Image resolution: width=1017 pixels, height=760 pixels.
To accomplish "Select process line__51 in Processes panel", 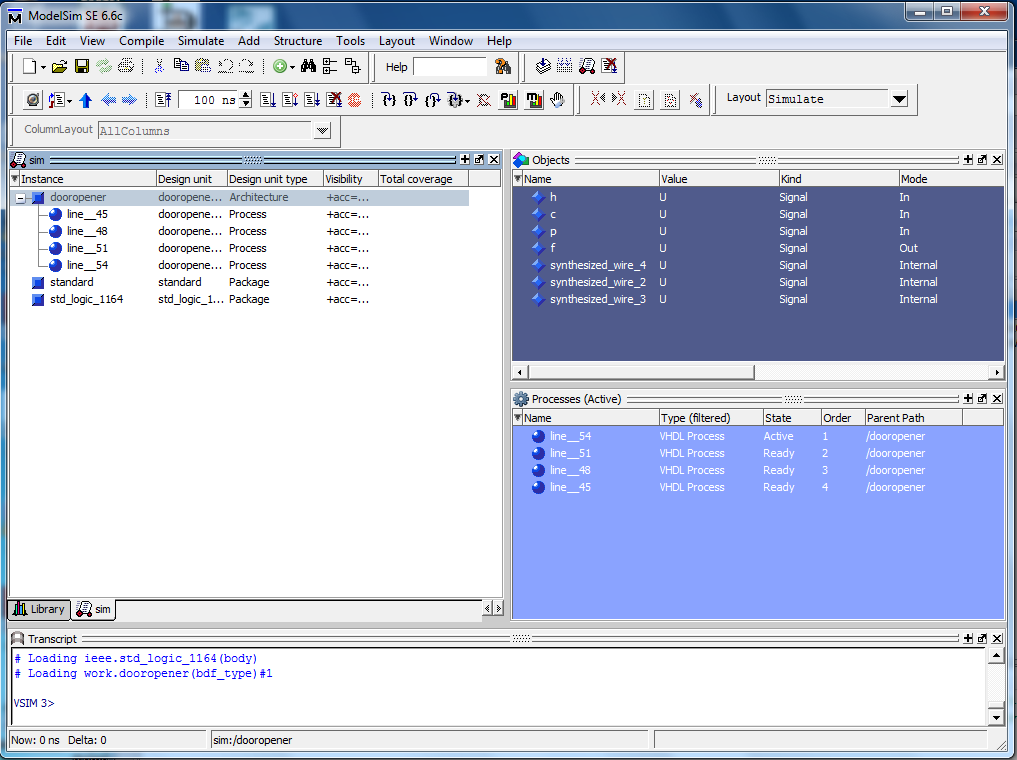I will [x=570, y=453].
